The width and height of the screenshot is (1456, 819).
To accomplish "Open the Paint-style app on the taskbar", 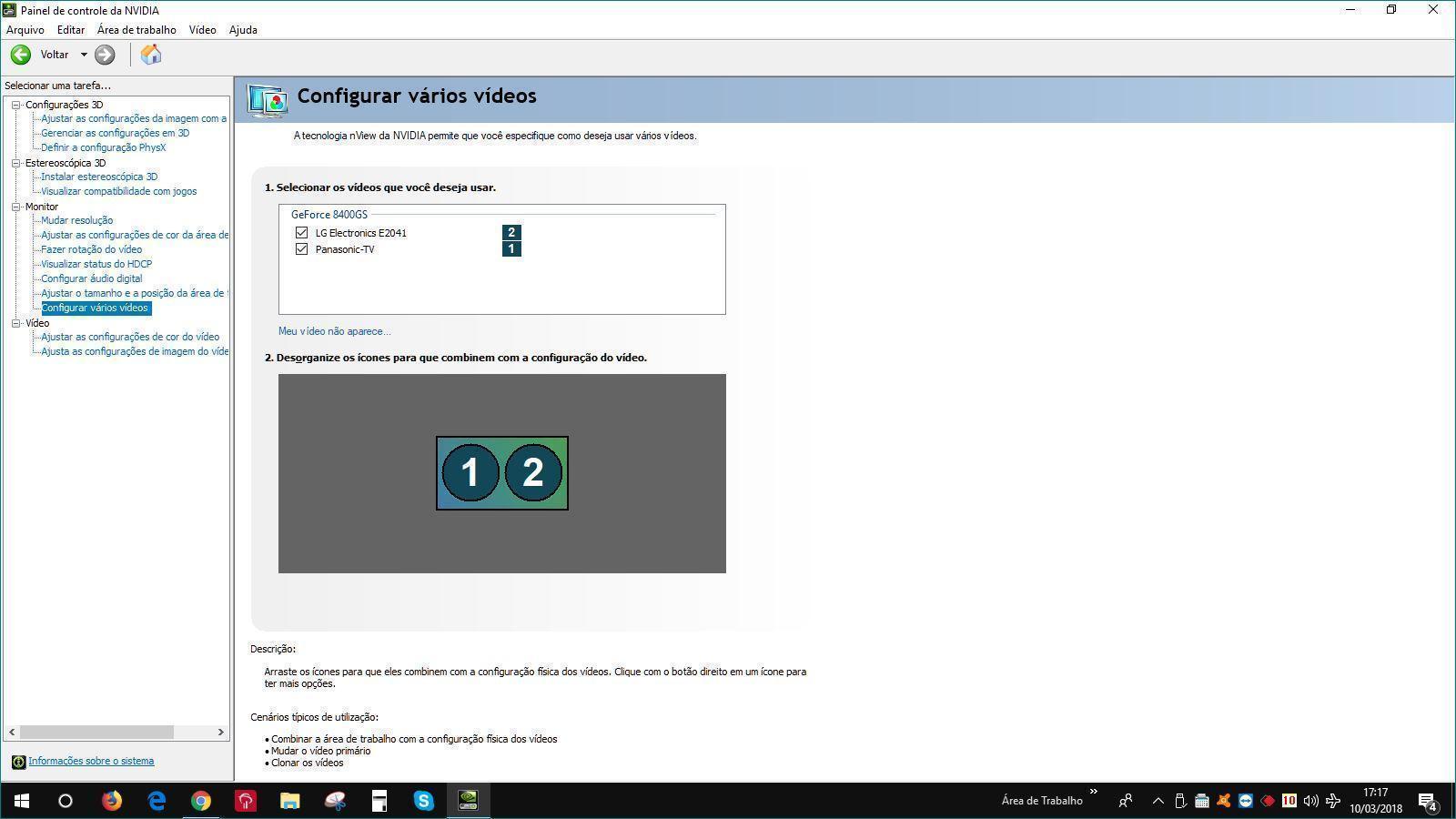I will (x=335, y=801).
